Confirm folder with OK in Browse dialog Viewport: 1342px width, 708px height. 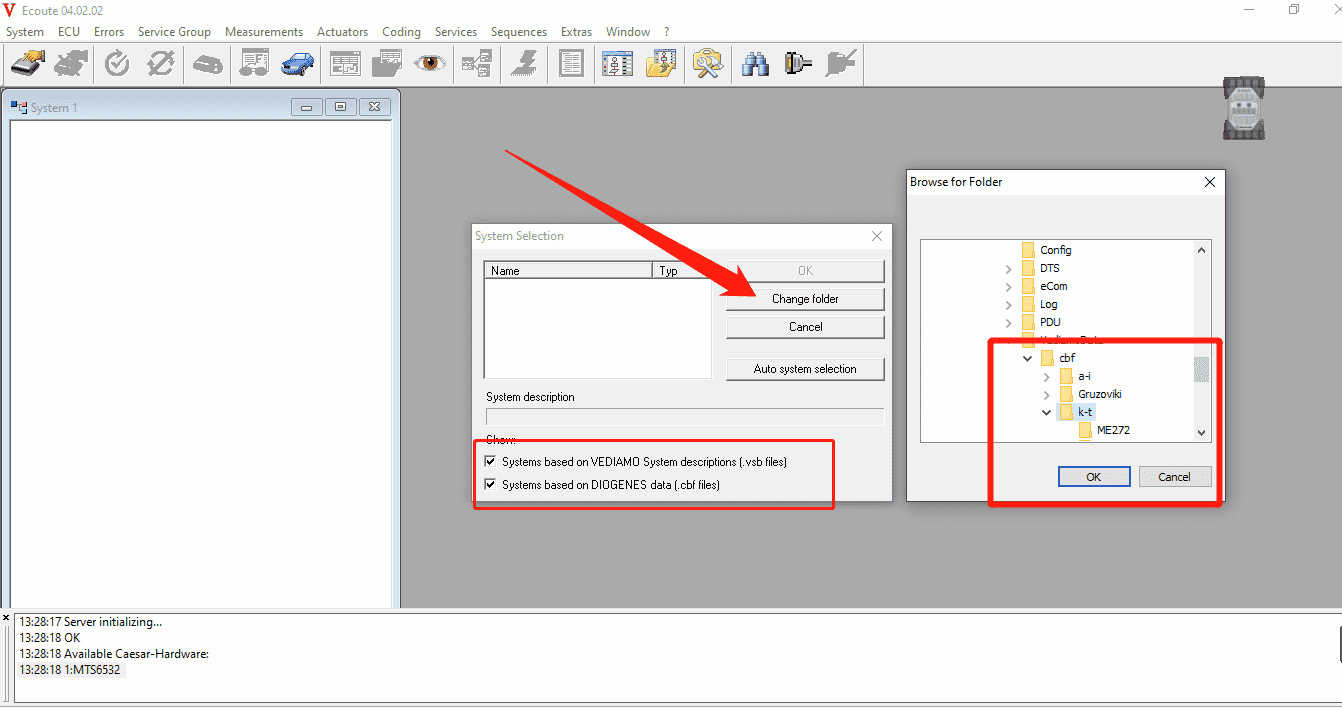coord(1093,477)
